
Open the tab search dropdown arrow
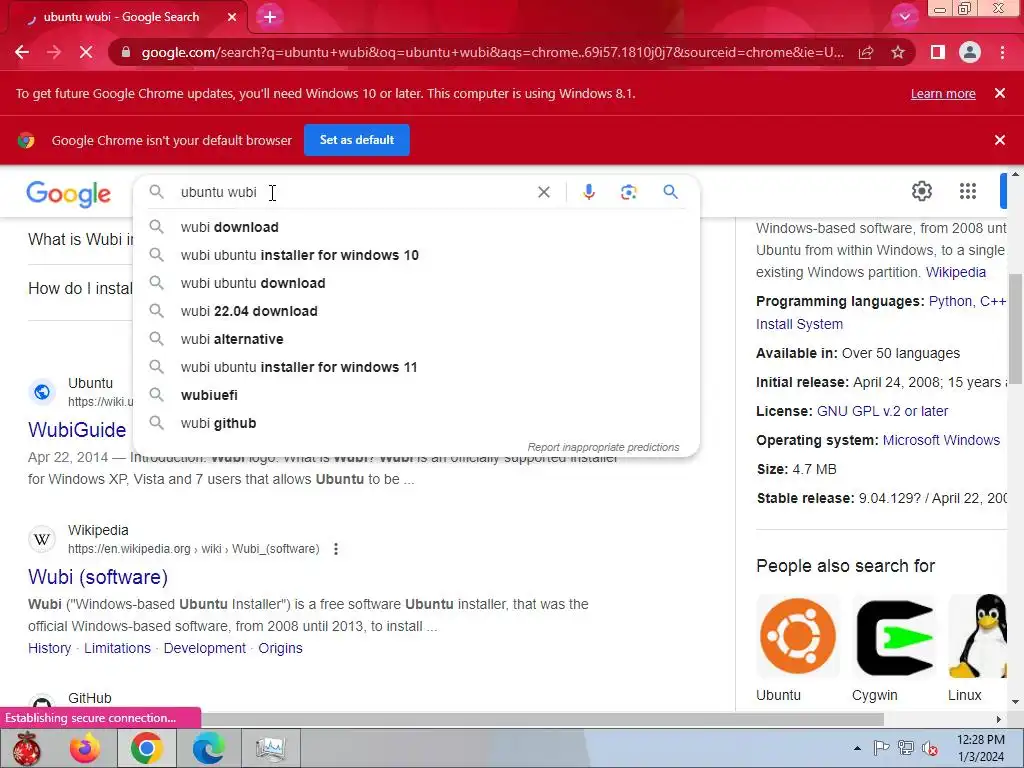904,17
